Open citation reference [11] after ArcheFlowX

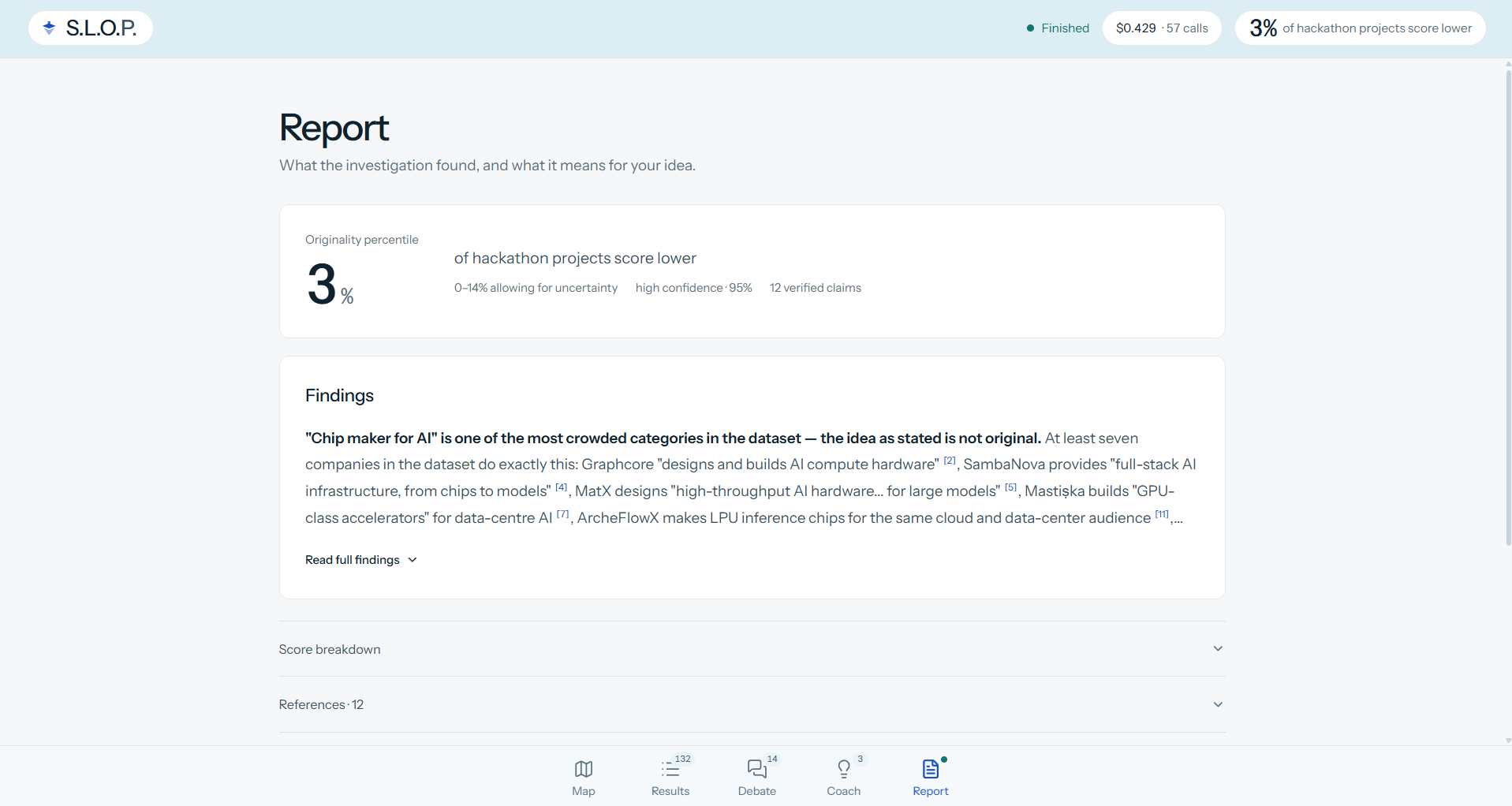tap(1162, 514)
